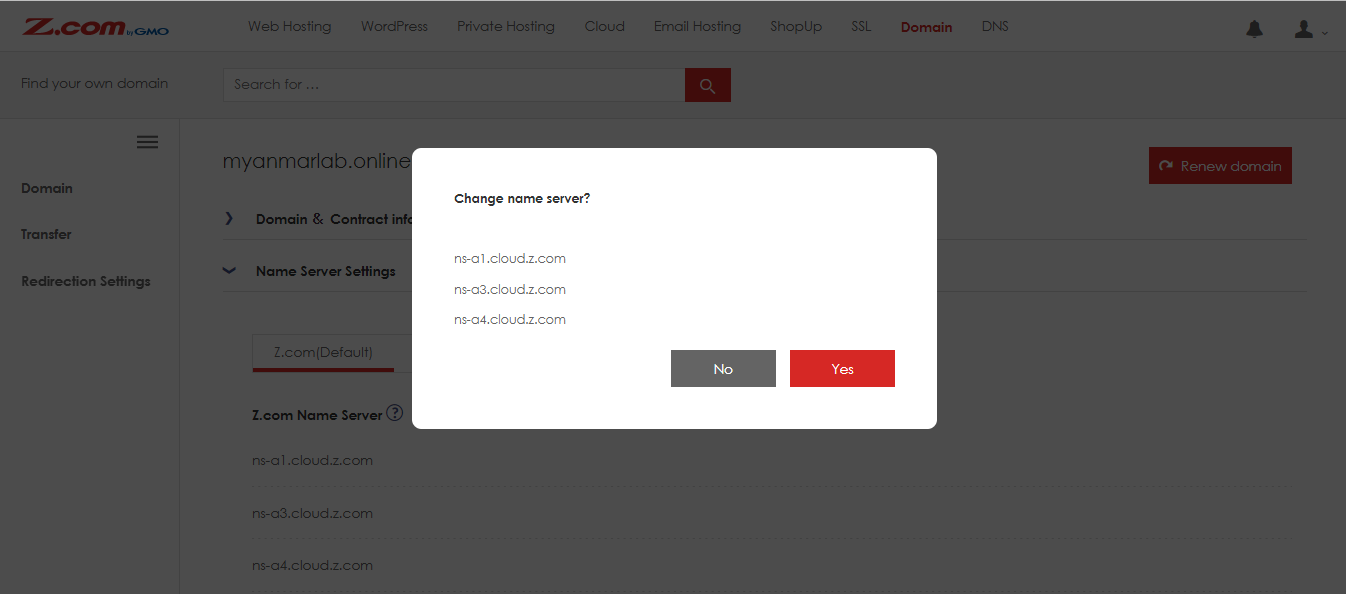
Task: Click the "Find your own domain" label
Action: click(95, 83)
